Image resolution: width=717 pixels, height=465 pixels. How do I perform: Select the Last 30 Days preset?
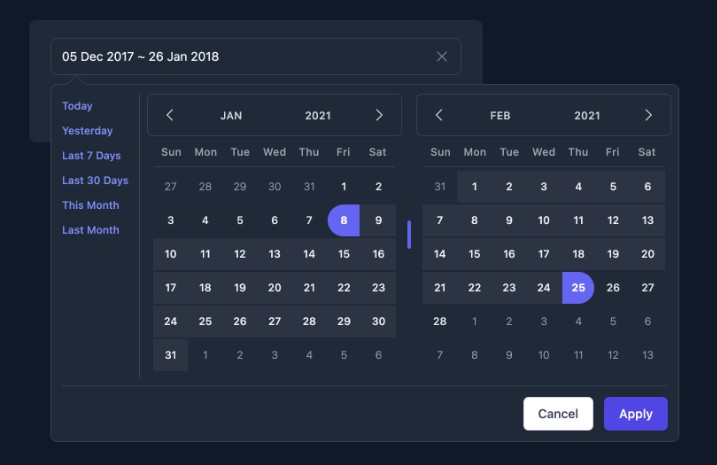(x=95, y=180)
